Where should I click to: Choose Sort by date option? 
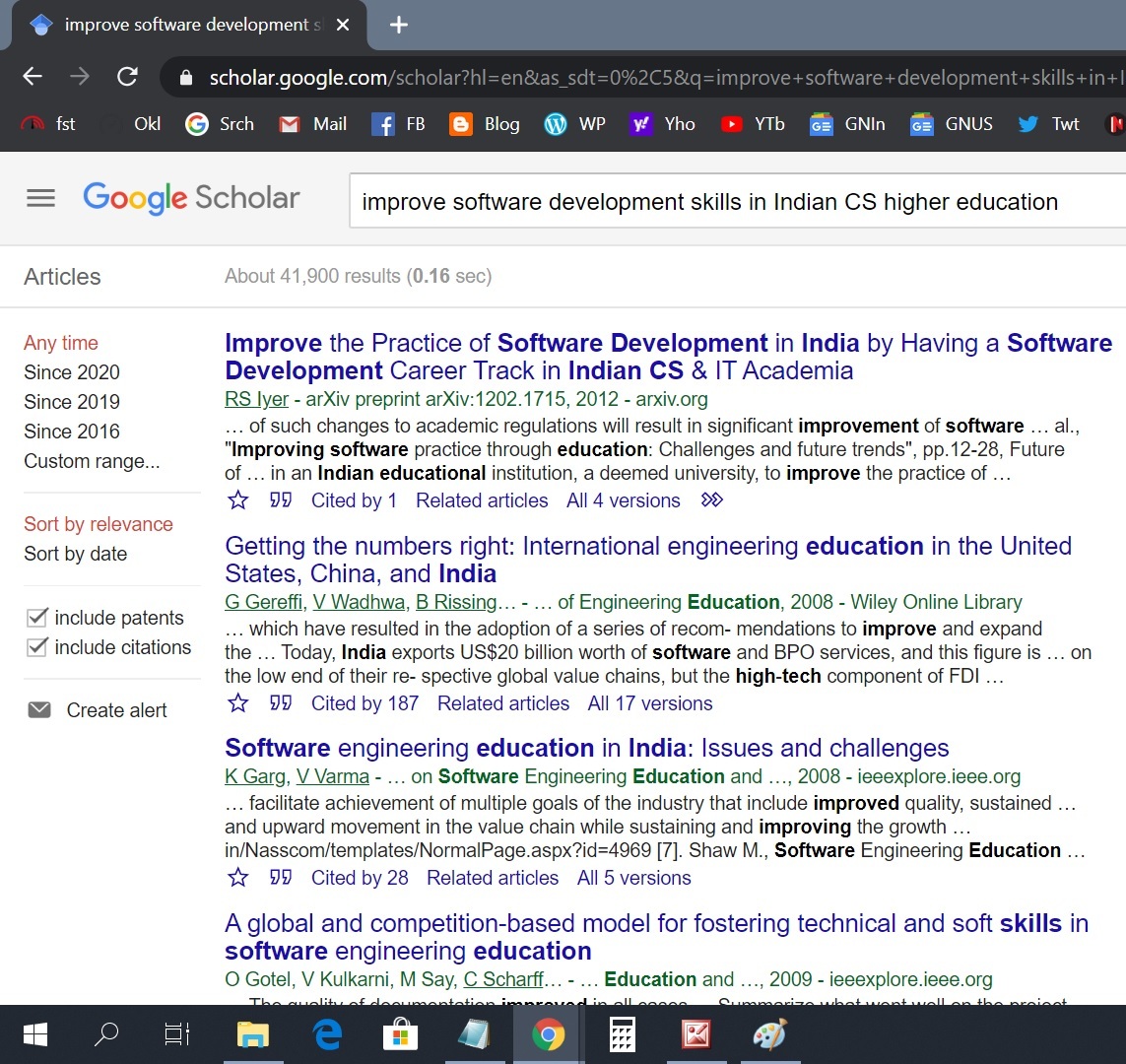tap(76, 554)
